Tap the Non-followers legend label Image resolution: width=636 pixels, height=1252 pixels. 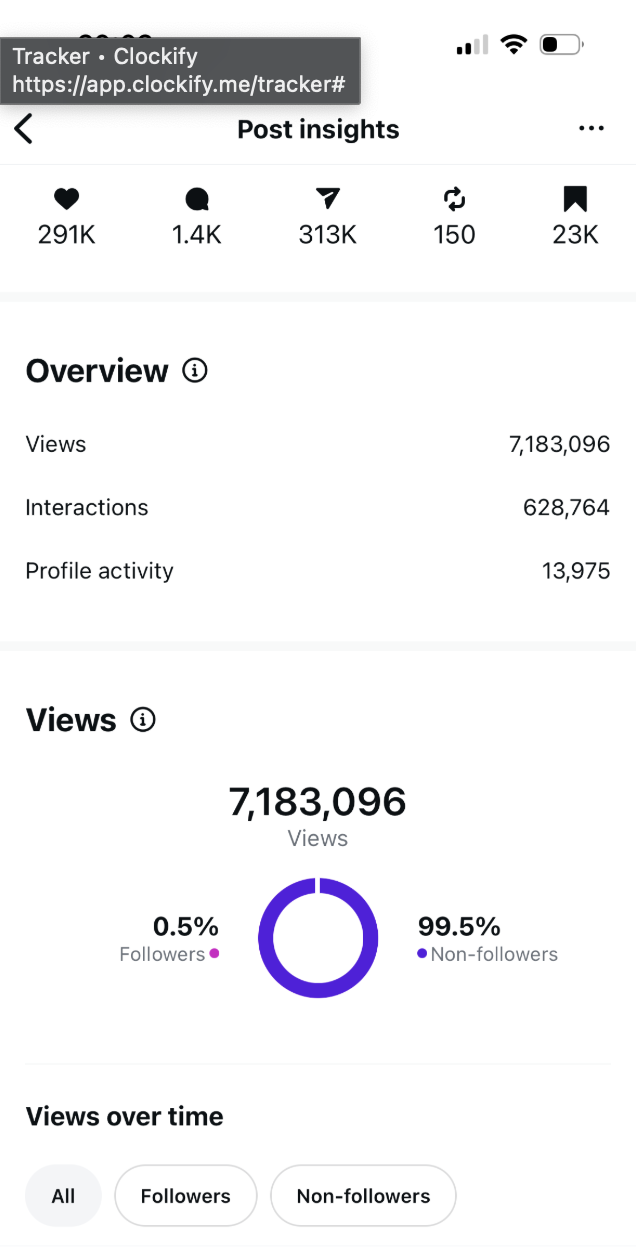[x=494, y=954]
